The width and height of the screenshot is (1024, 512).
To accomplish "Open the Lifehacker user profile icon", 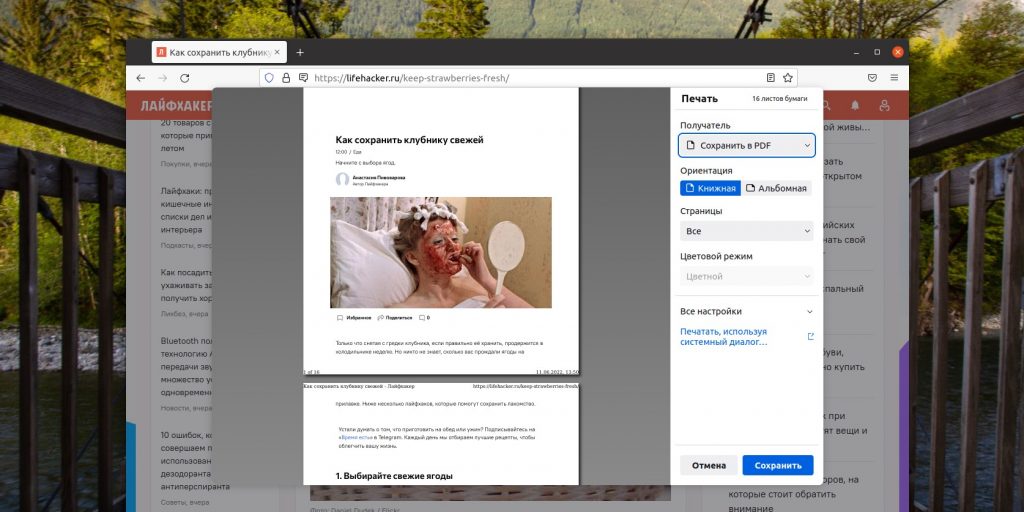I will (884, 105).
